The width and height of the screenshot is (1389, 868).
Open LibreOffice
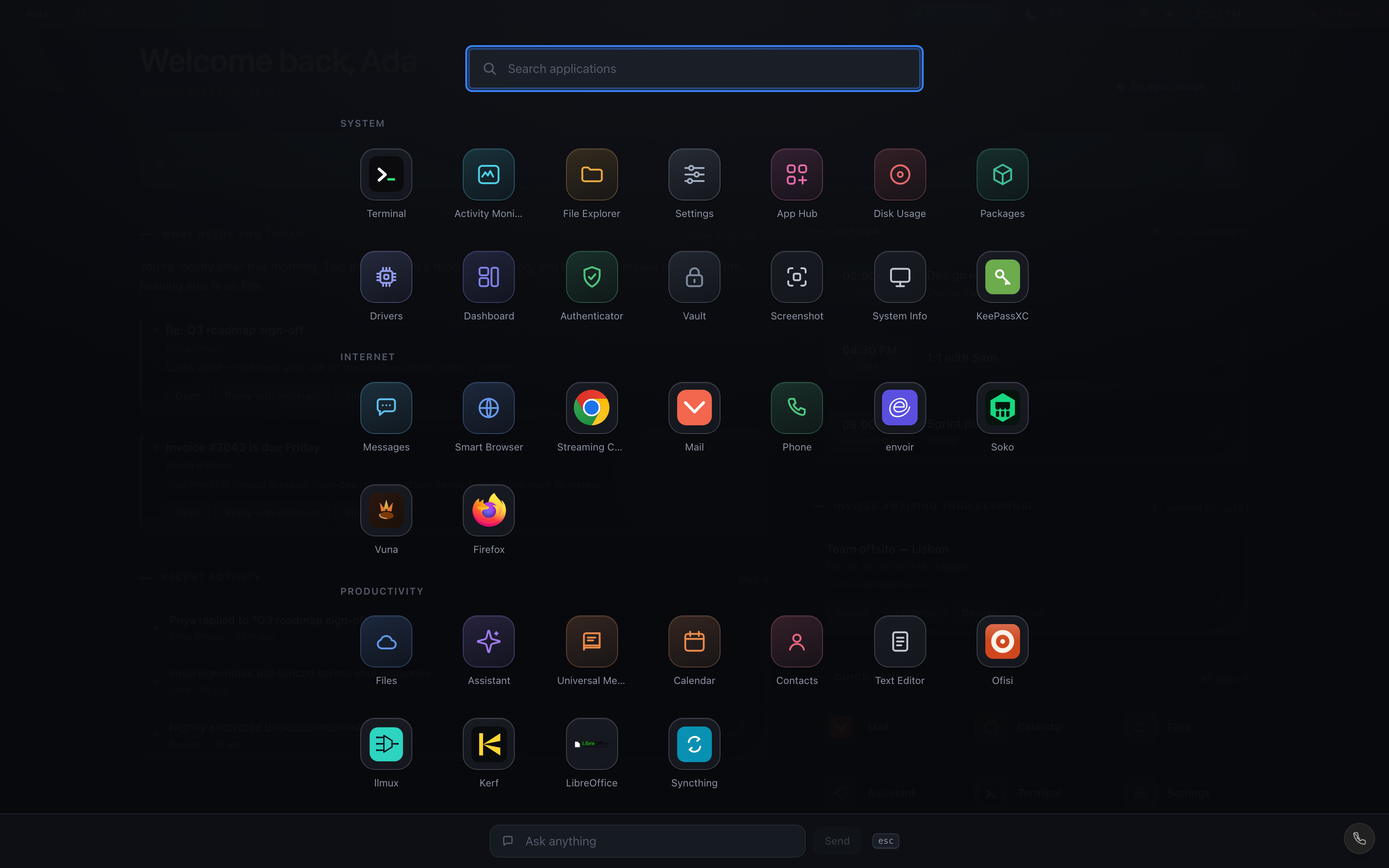tap(591, 744)
